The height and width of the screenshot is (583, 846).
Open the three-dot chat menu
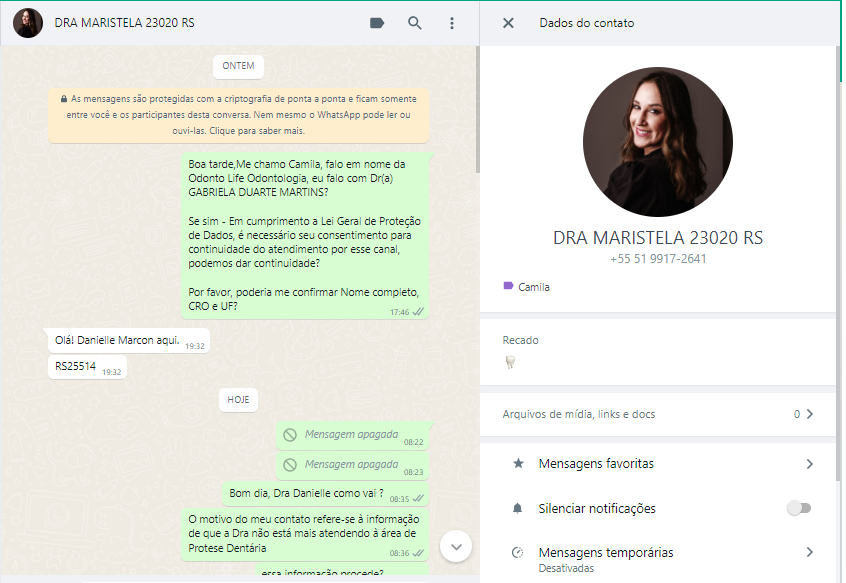click(452, 23)
